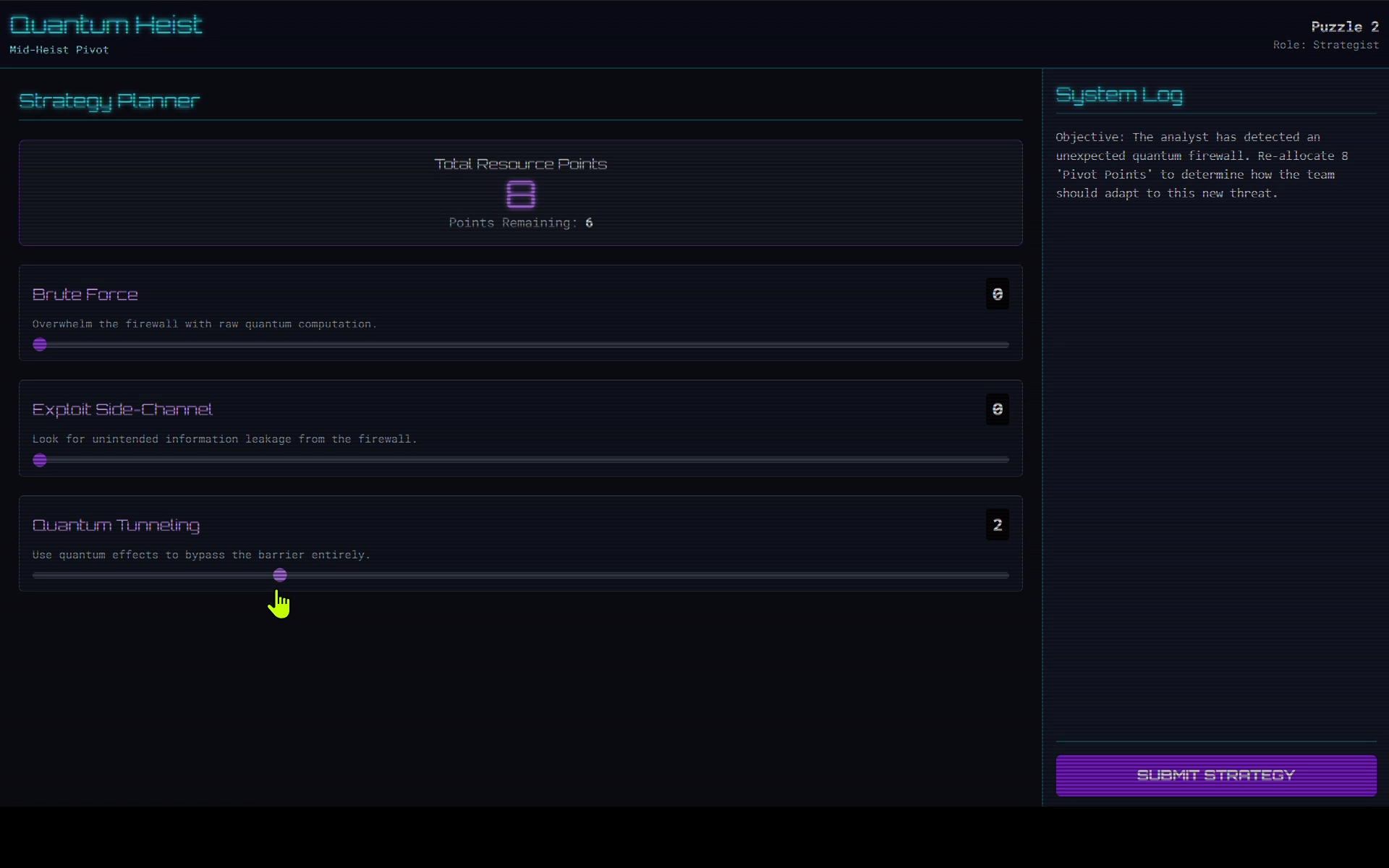Click the middle of the Brute Force slider track

(520, 345)
